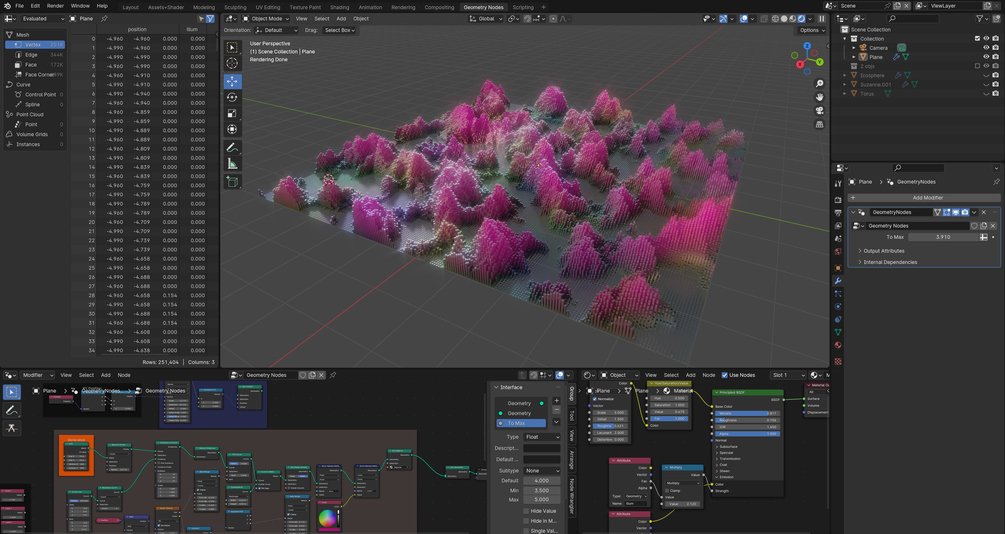
Task: Hide the Camera using its eye icon
Action: [x=986, y=47]
